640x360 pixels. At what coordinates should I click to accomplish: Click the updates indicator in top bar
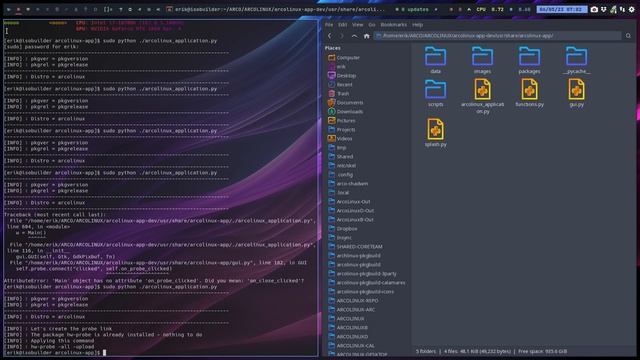412,9
